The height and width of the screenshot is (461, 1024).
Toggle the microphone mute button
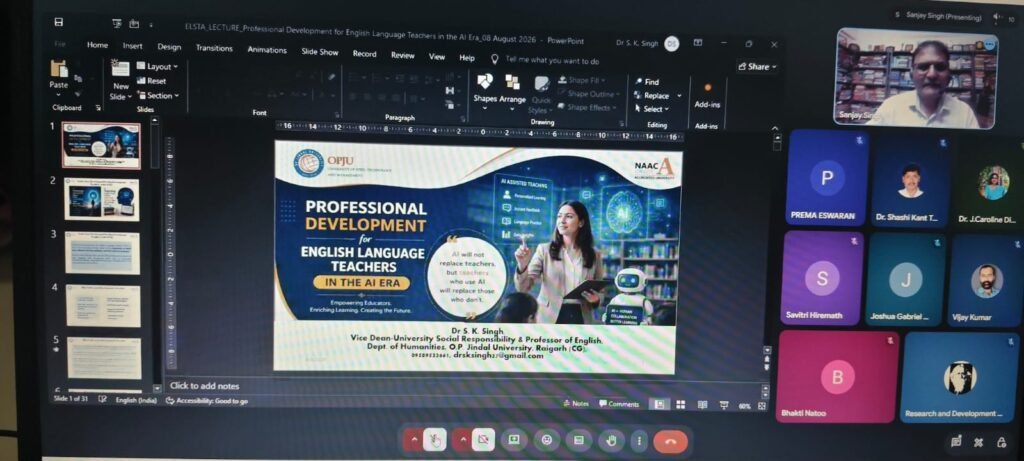(435, 440)
